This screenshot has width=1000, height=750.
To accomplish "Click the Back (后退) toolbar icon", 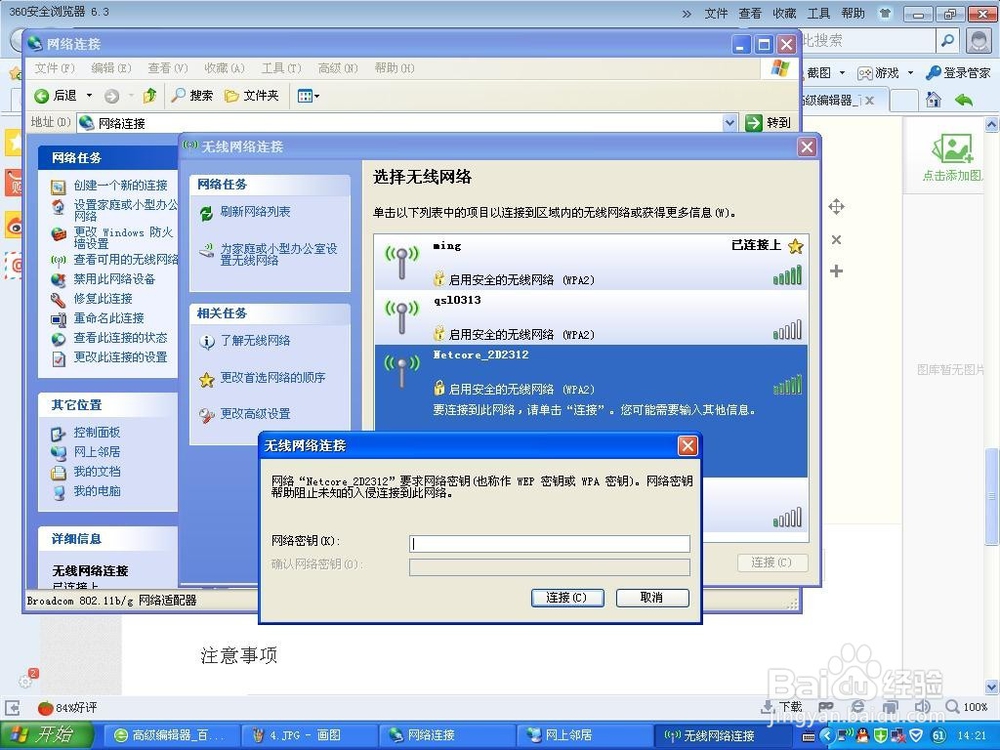I will click(x=40, y=96).
